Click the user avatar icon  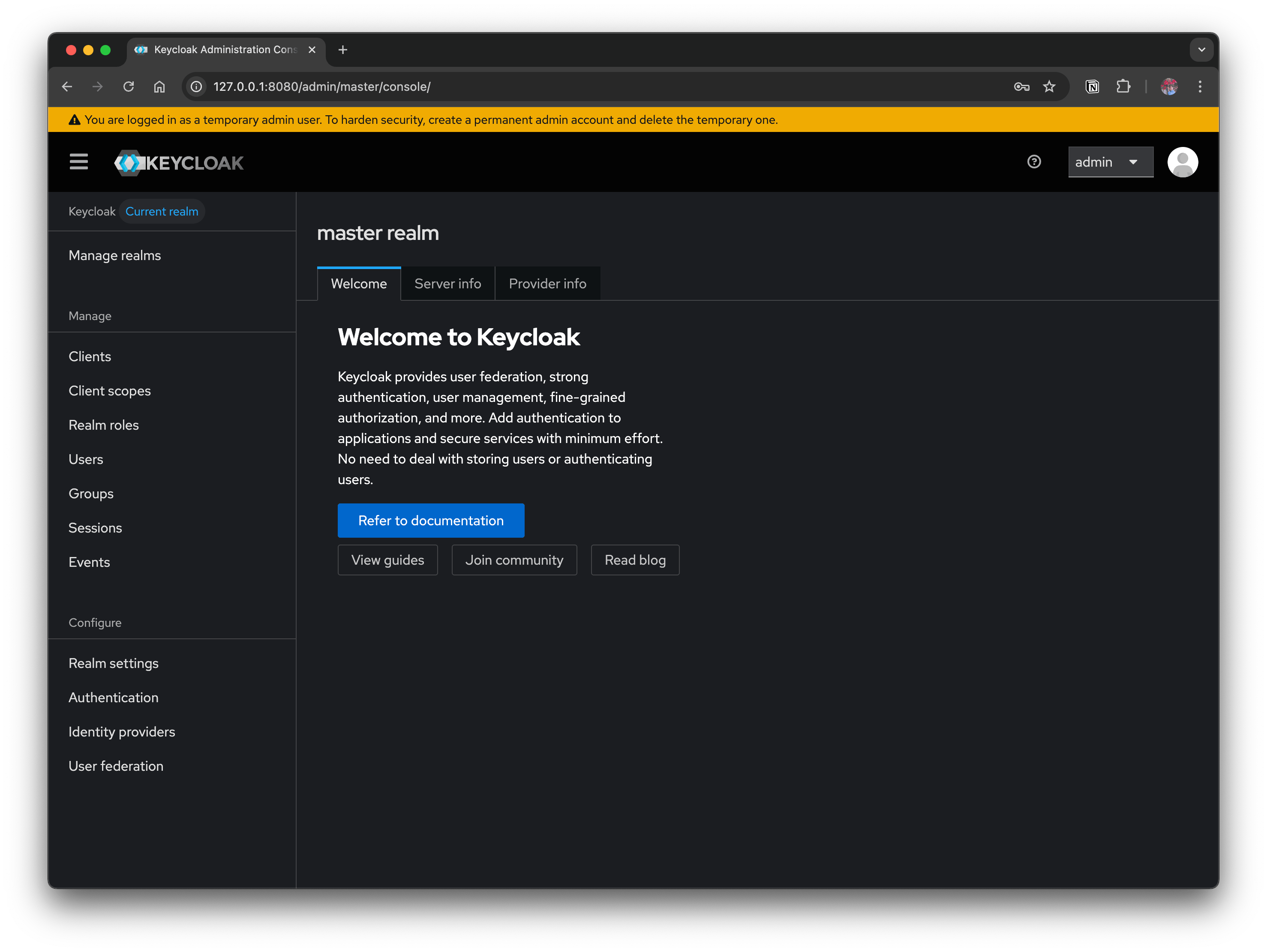pos(1182,162)
